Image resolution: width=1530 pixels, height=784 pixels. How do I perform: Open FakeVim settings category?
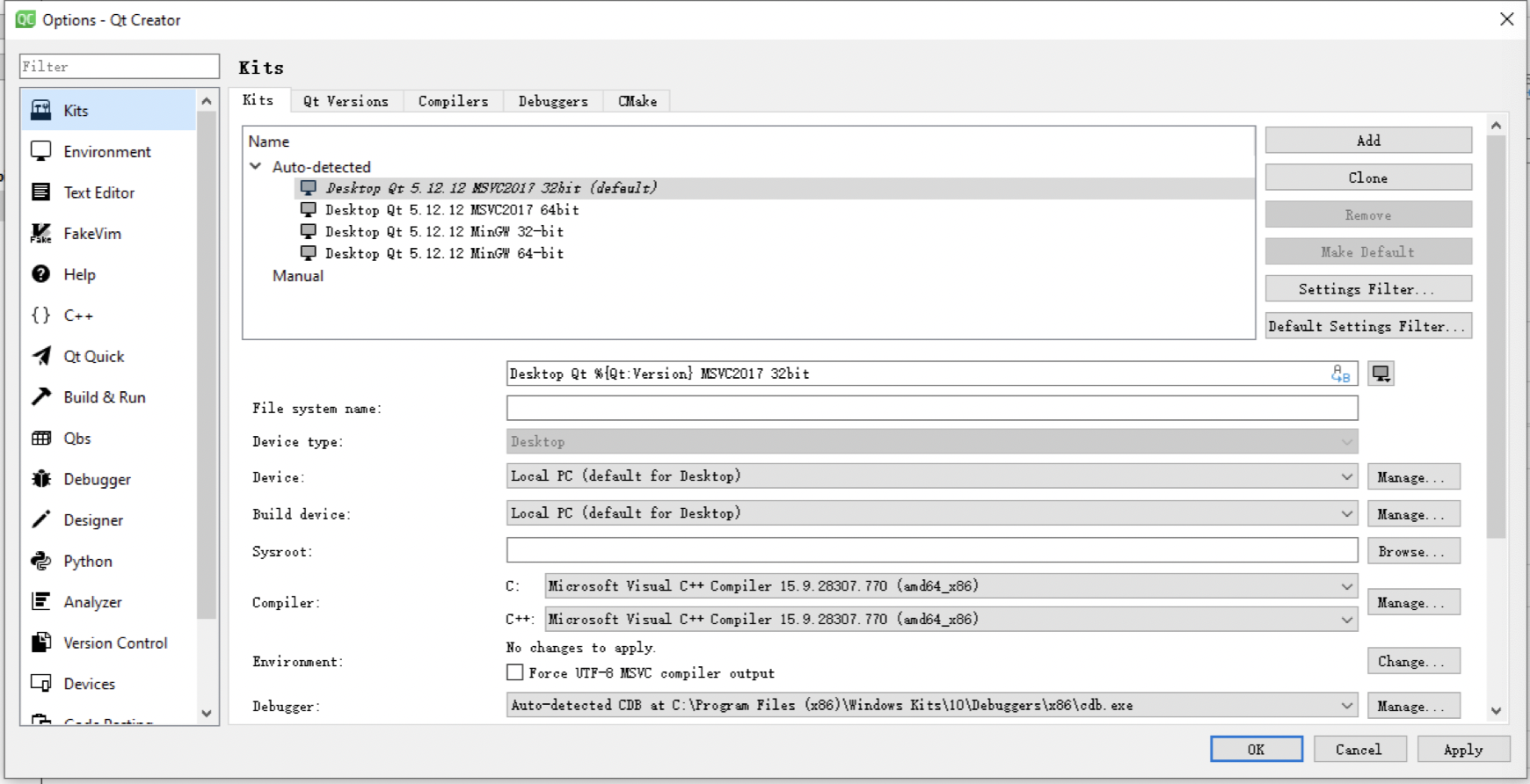point(108,233)
